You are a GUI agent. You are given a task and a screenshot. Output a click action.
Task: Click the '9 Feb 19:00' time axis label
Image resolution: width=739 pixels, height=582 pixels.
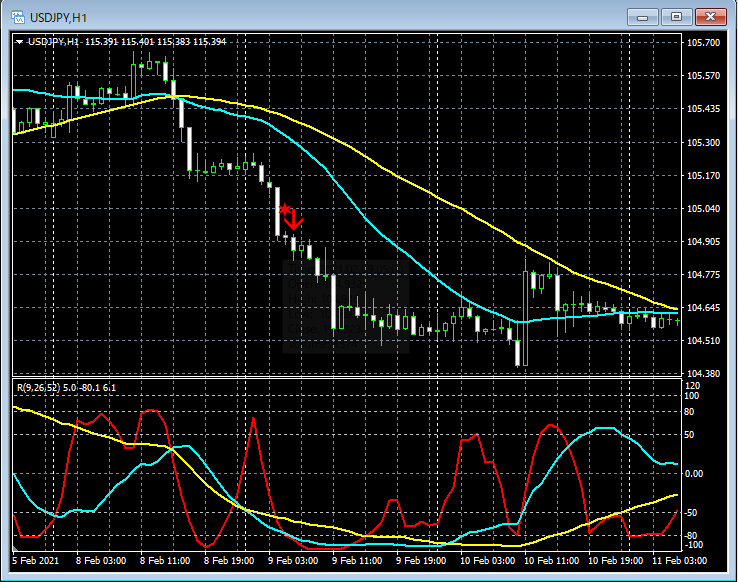[x=421, y=561]
